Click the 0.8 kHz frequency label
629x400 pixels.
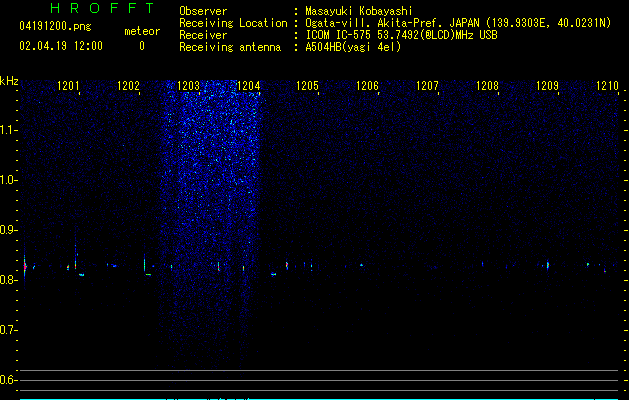coord(8,280)
